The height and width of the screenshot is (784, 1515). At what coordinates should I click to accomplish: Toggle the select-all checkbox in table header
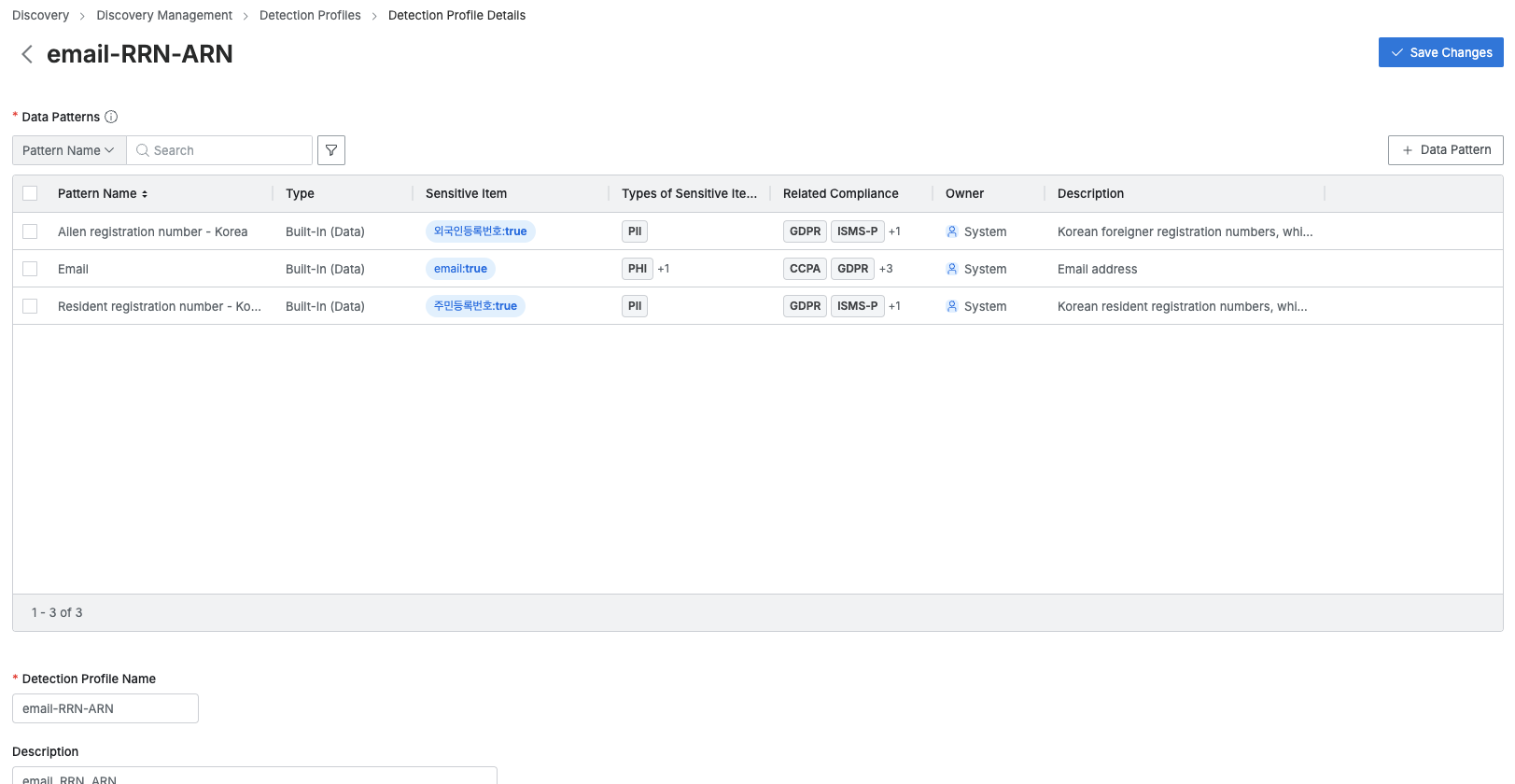coord(30,193)
